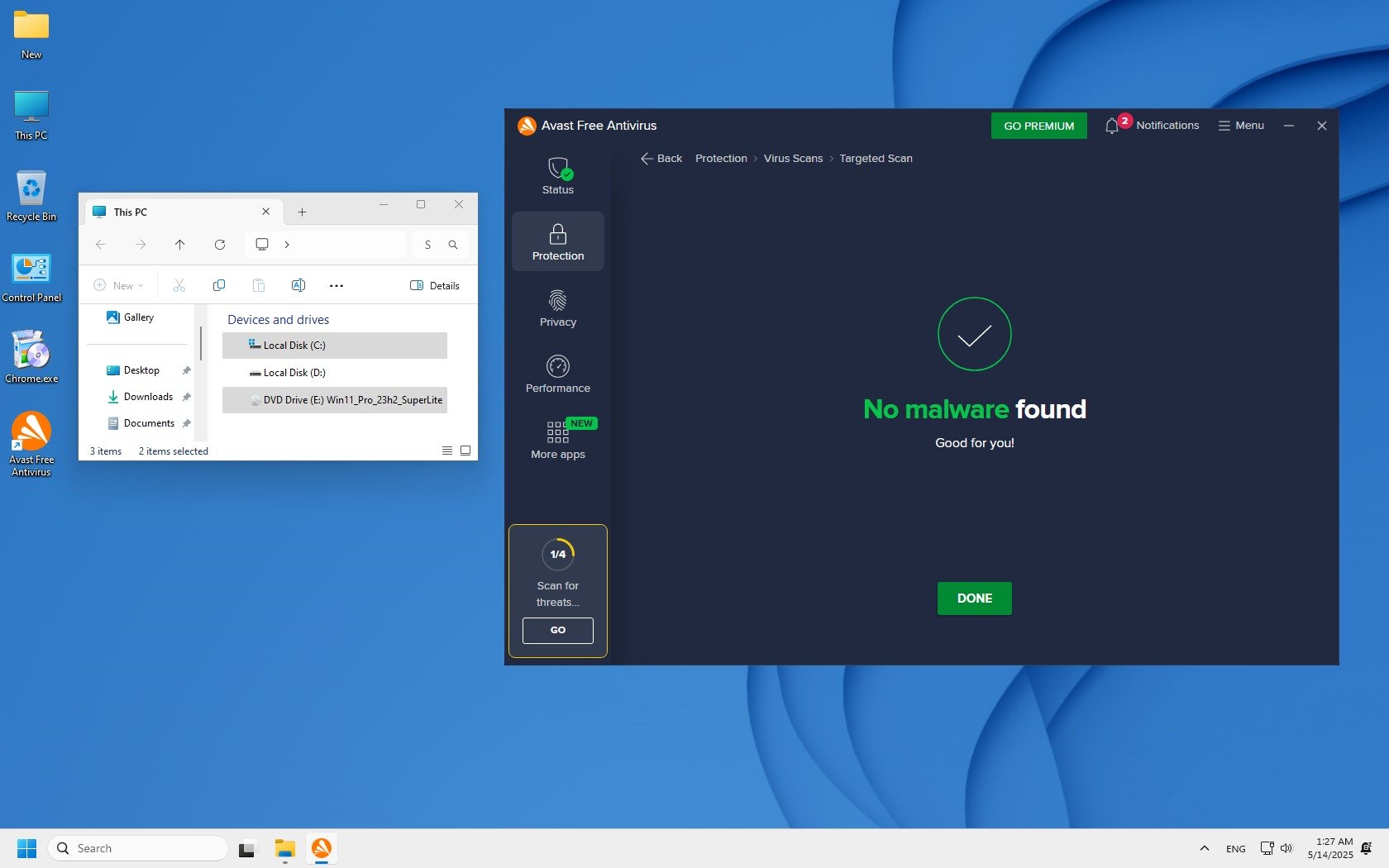Go up one folder level in File Explorer
Screen dimensions: 1389x868
click(x=180, y=245)
